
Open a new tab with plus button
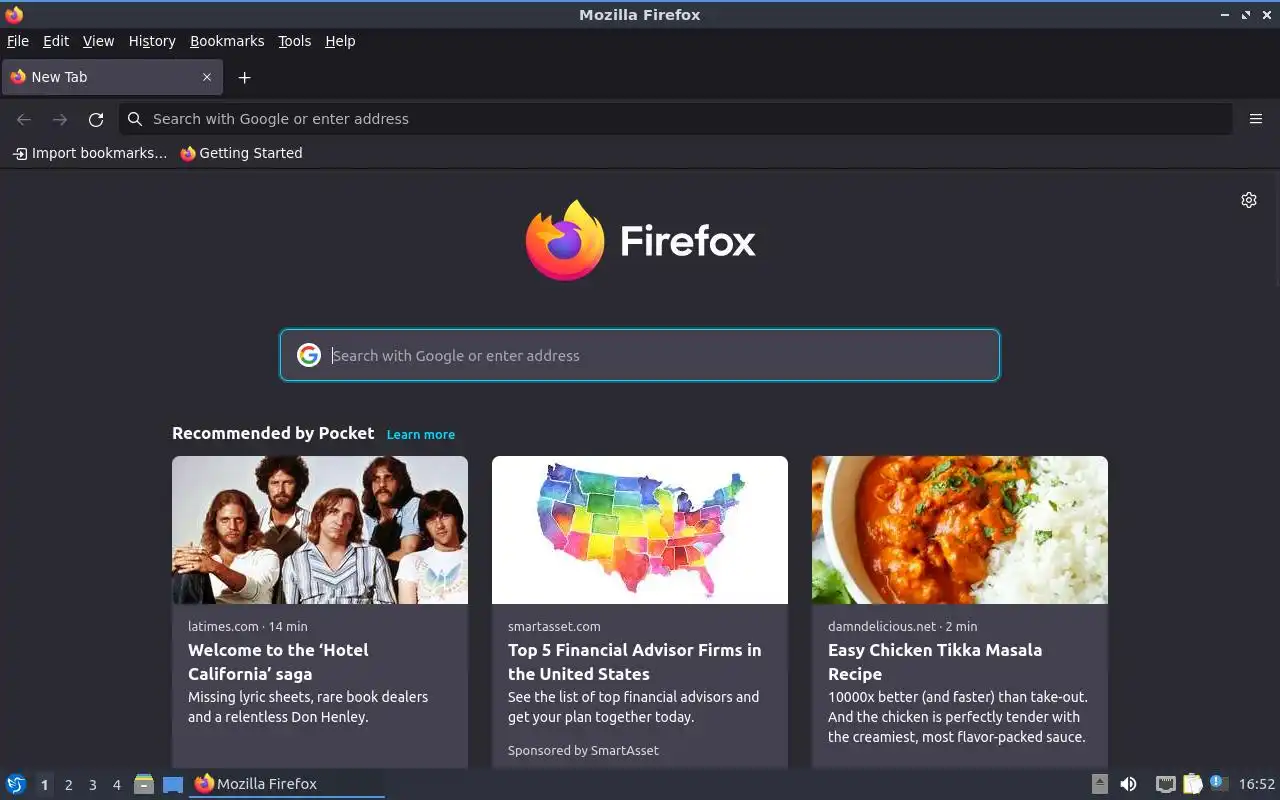point(244,77)
